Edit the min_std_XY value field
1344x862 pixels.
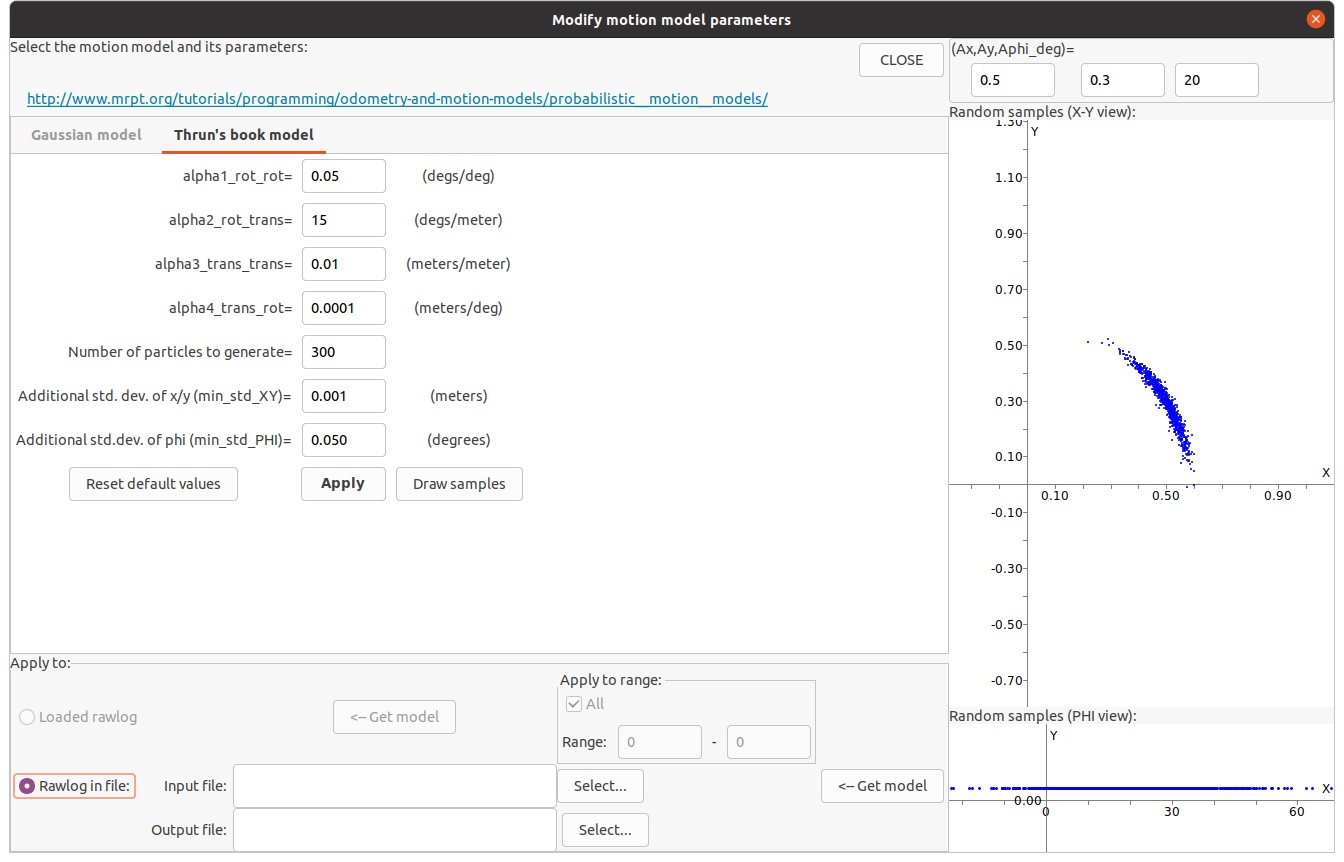(x=343, y=396)
